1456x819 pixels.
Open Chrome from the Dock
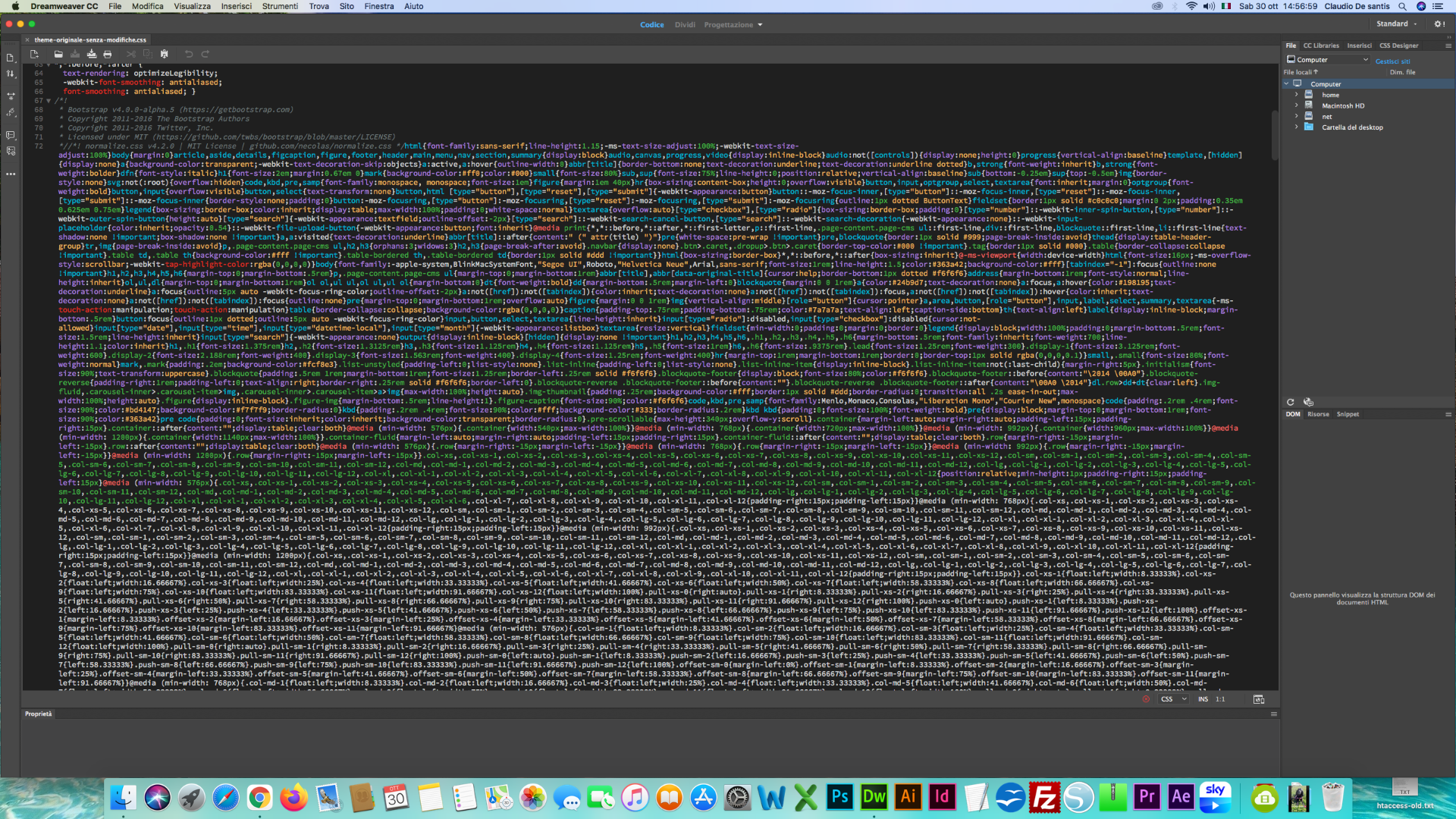259,798
